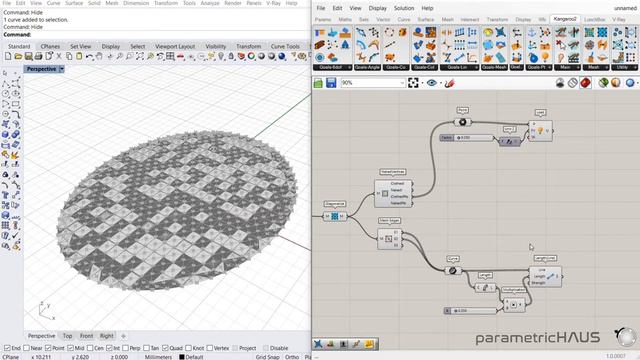Click the blue render sphere icon in Rhino
Screen dimensions: 640x360
point(282,56)
